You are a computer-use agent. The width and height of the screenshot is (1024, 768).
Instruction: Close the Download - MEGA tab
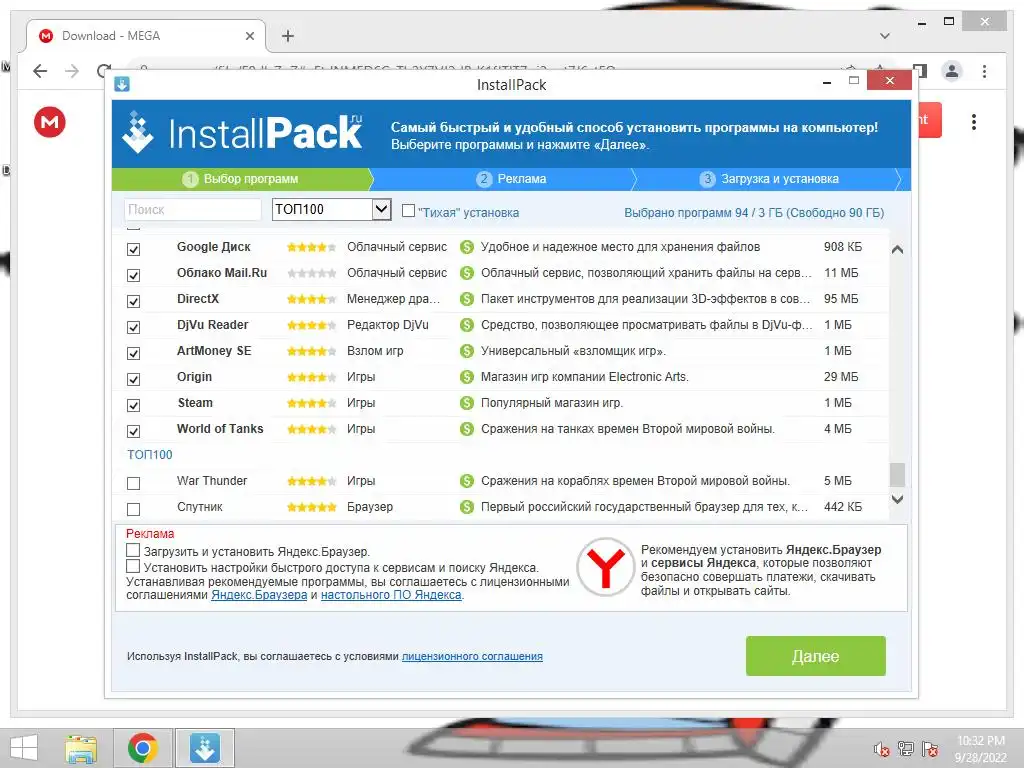[249, 36]
